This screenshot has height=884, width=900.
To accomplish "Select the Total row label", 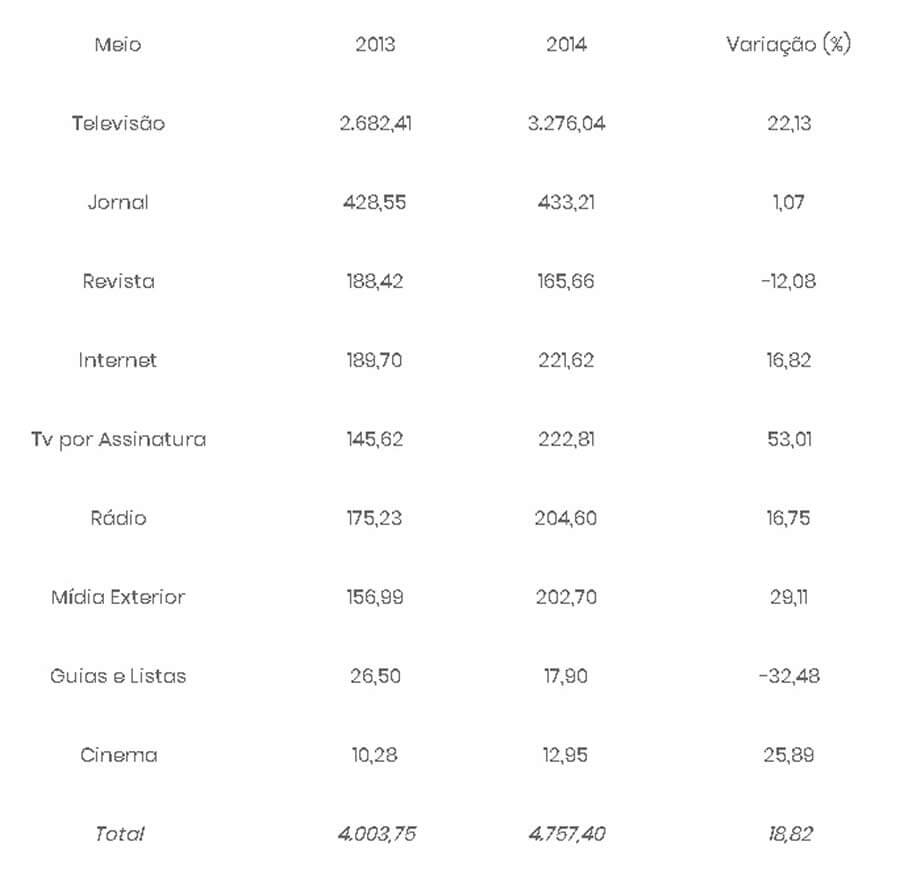I will [119, 834].
